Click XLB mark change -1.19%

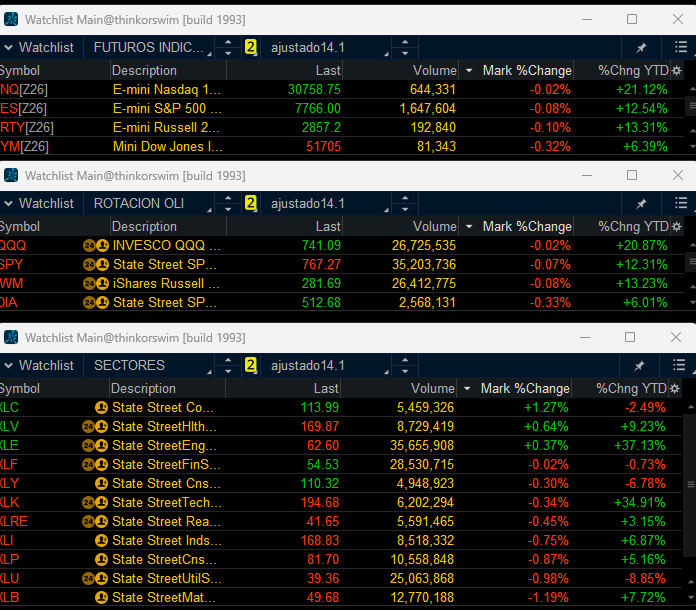pyautogui.click(x=548, y=598)
